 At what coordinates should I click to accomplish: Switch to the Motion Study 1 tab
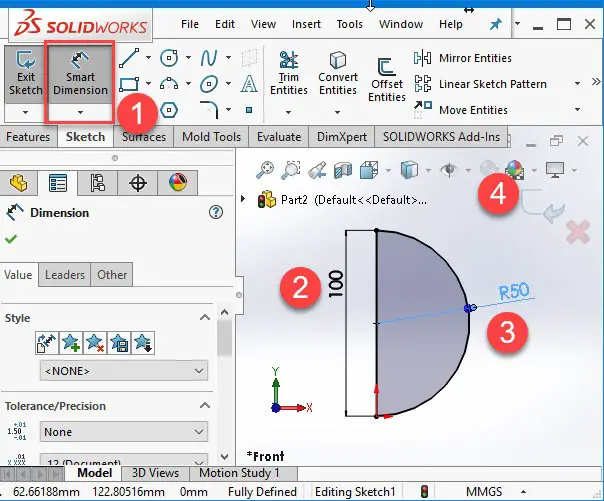point(239,473)
